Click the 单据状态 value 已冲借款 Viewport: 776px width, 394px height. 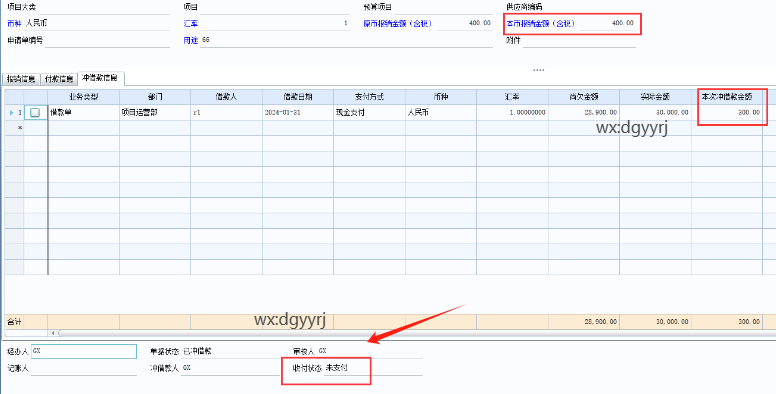(197, 351)
